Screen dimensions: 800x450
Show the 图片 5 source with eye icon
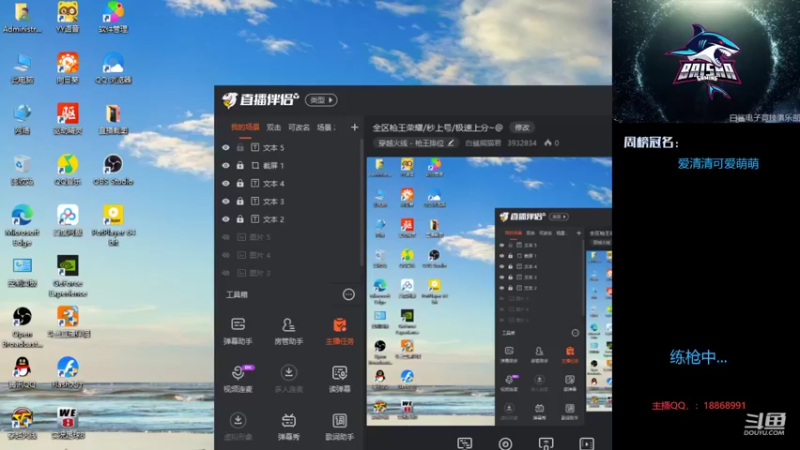226,237
